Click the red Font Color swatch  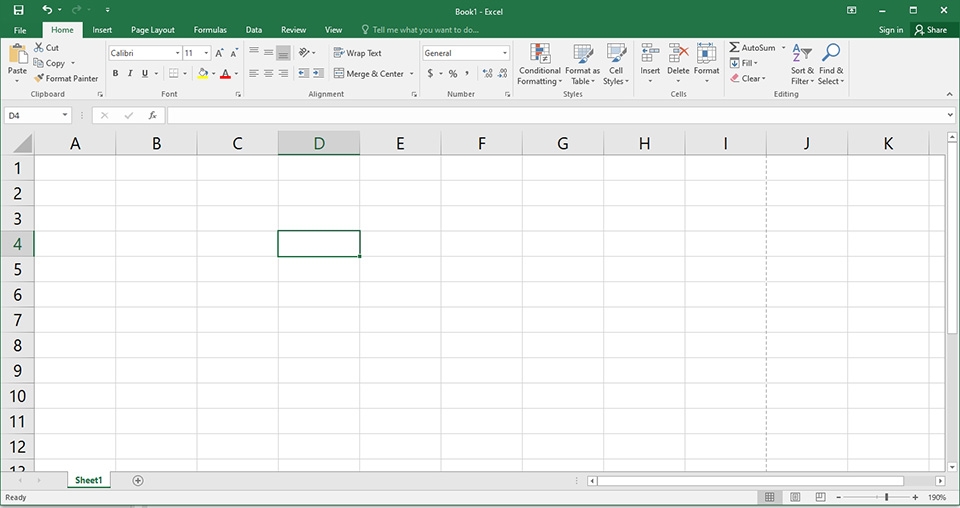225,73
